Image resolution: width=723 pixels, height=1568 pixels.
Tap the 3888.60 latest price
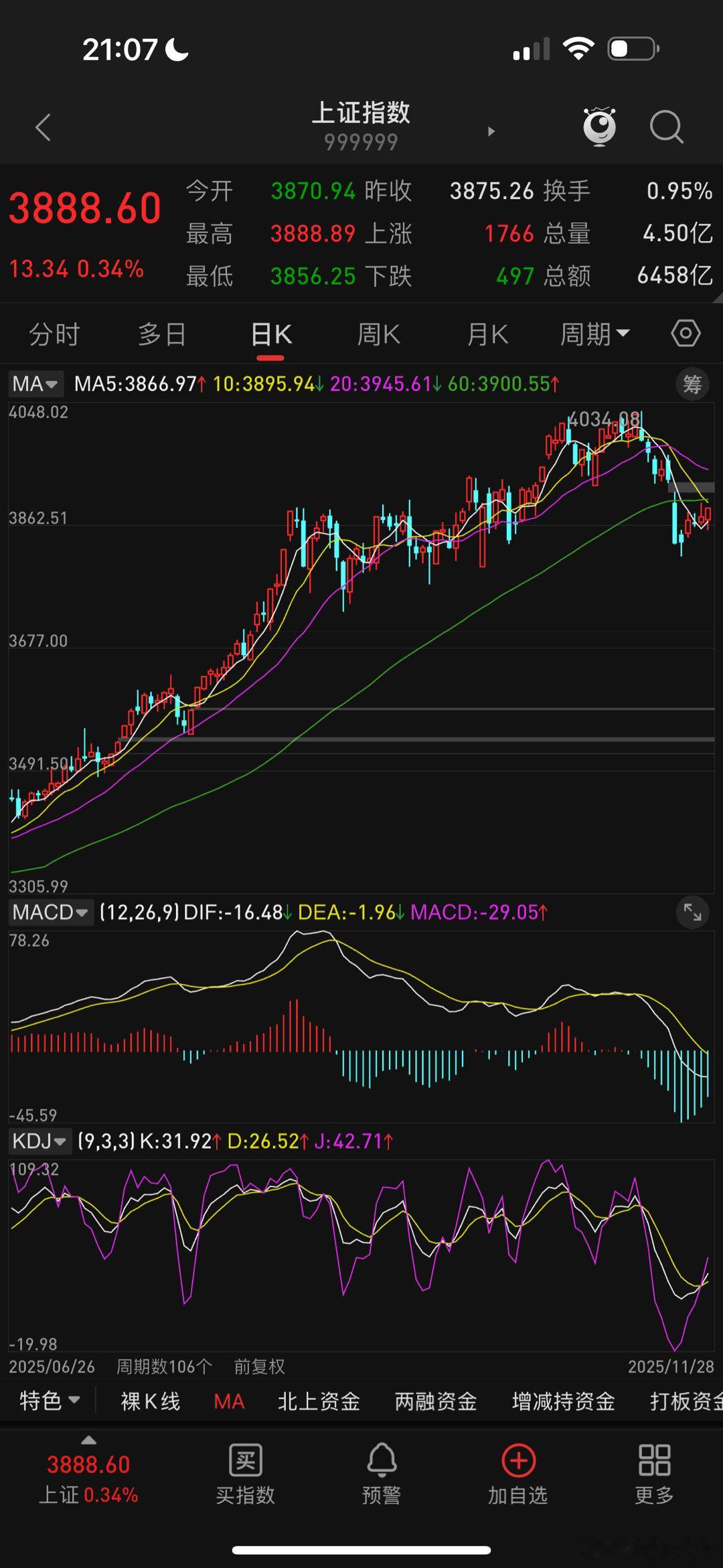85,208
